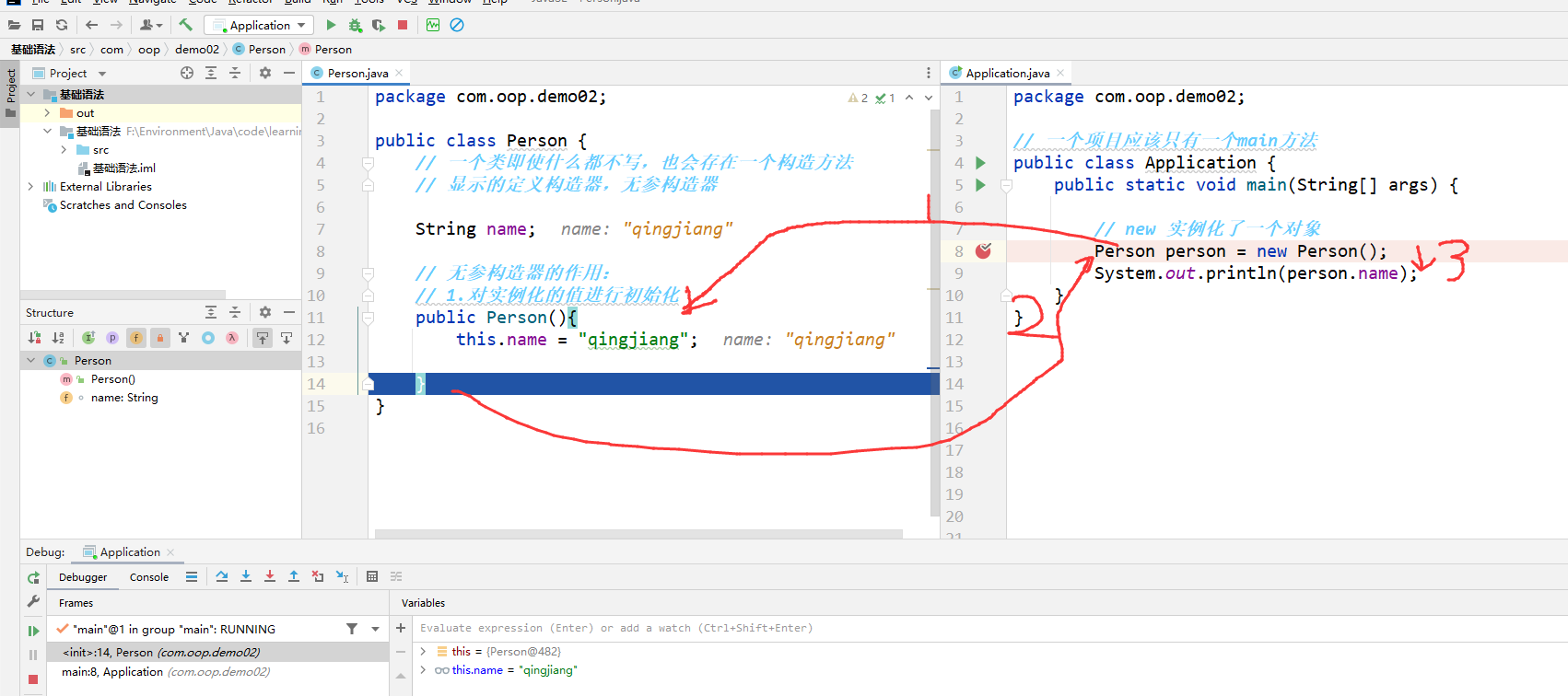Toggle Sort by Visibility in Structure panel
Viewport: 1568px width, 696px height.
coord(34,338)
